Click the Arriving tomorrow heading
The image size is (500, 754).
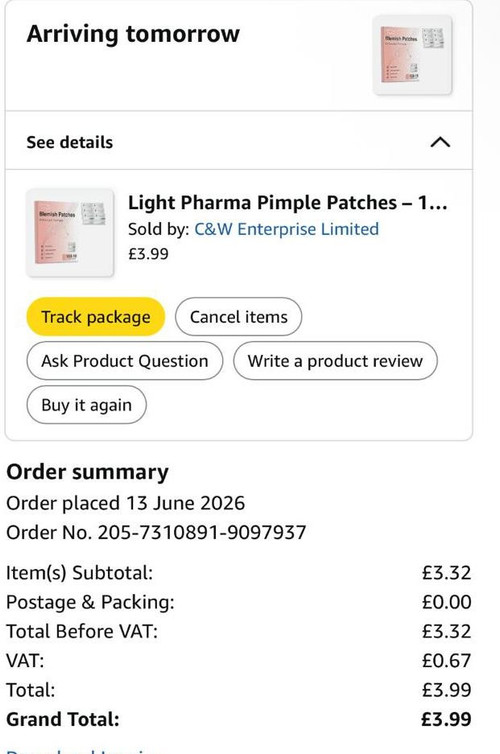pyautogui.click(x=133, y=34)
